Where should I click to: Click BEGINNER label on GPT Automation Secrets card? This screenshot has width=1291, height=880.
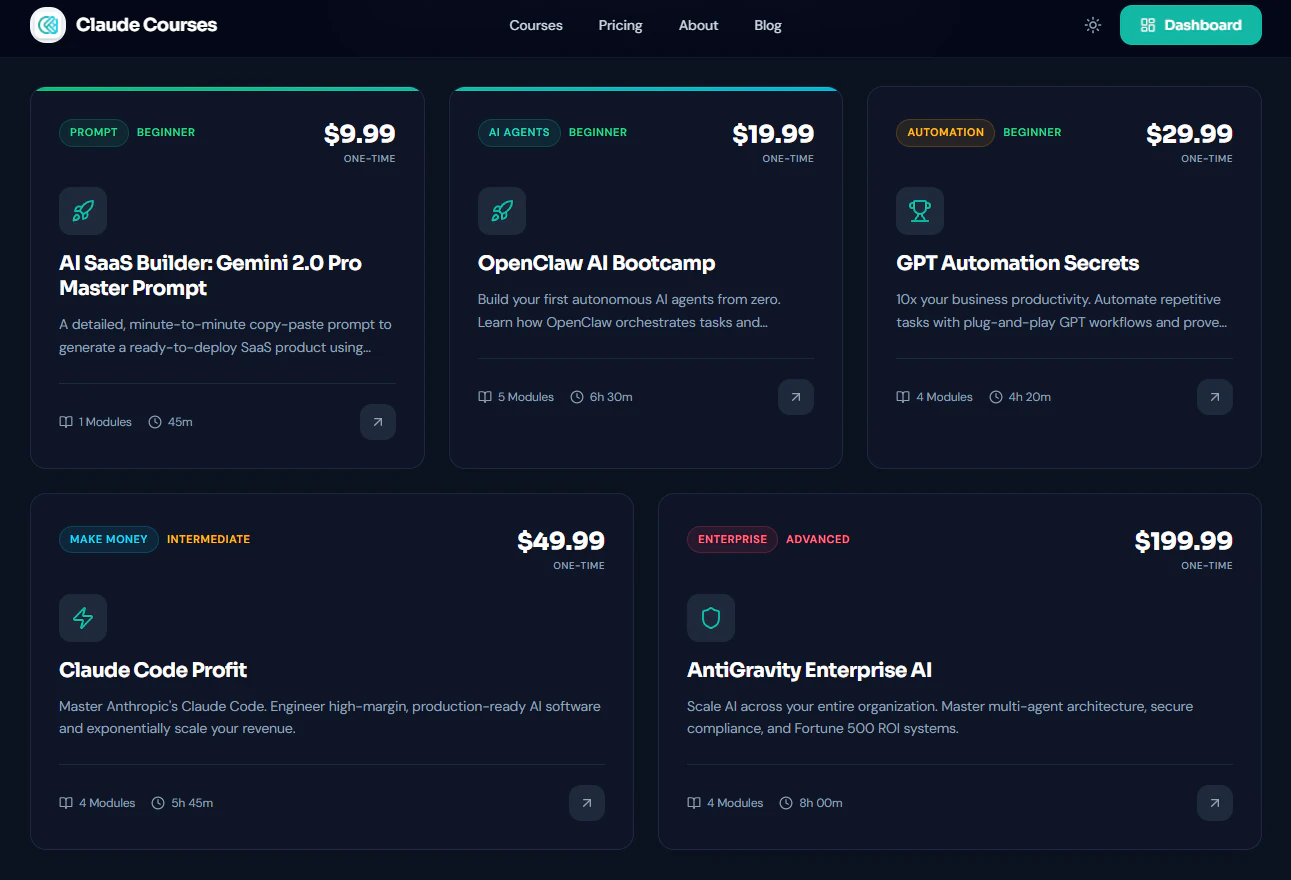pos(1032,133)
